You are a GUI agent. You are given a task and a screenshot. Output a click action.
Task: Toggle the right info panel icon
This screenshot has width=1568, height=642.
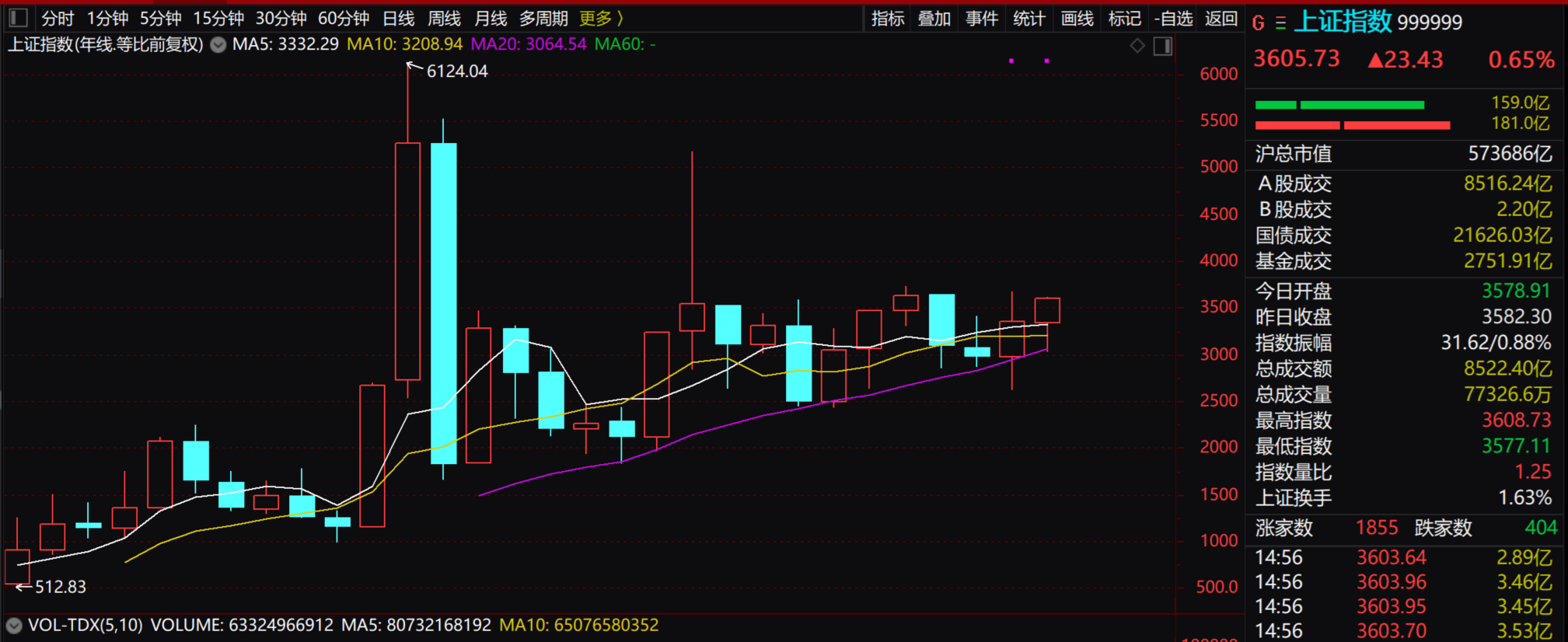coord(1162,47)
